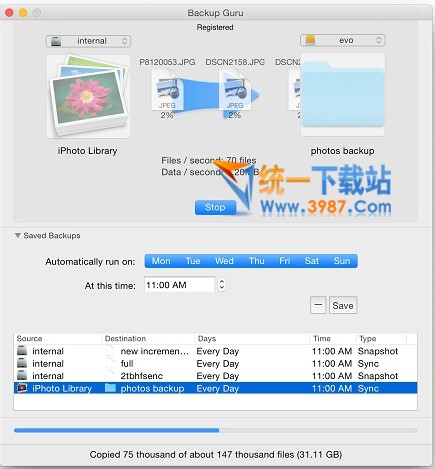This screenshot has width=435, height=469.
Task: Open the evo destination drive dropdown
Action: (343, 40)
